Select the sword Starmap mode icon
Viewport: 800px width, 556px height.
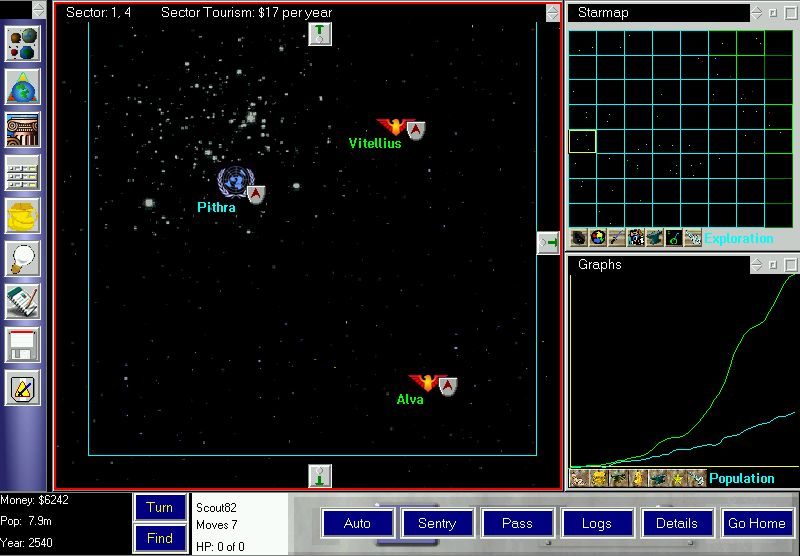(617, 238)
